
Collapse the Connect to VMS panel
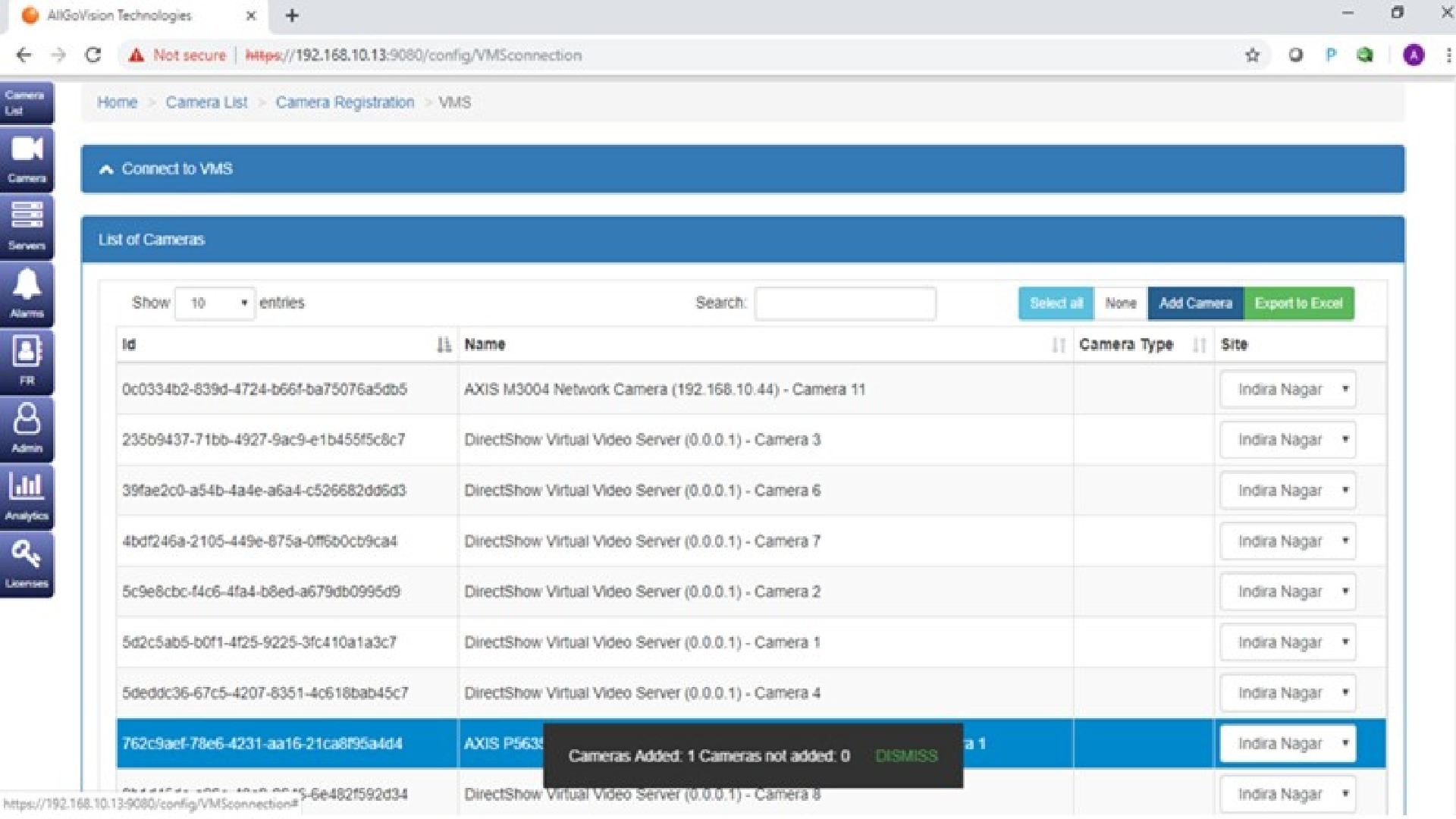click(x=742, y=169)
